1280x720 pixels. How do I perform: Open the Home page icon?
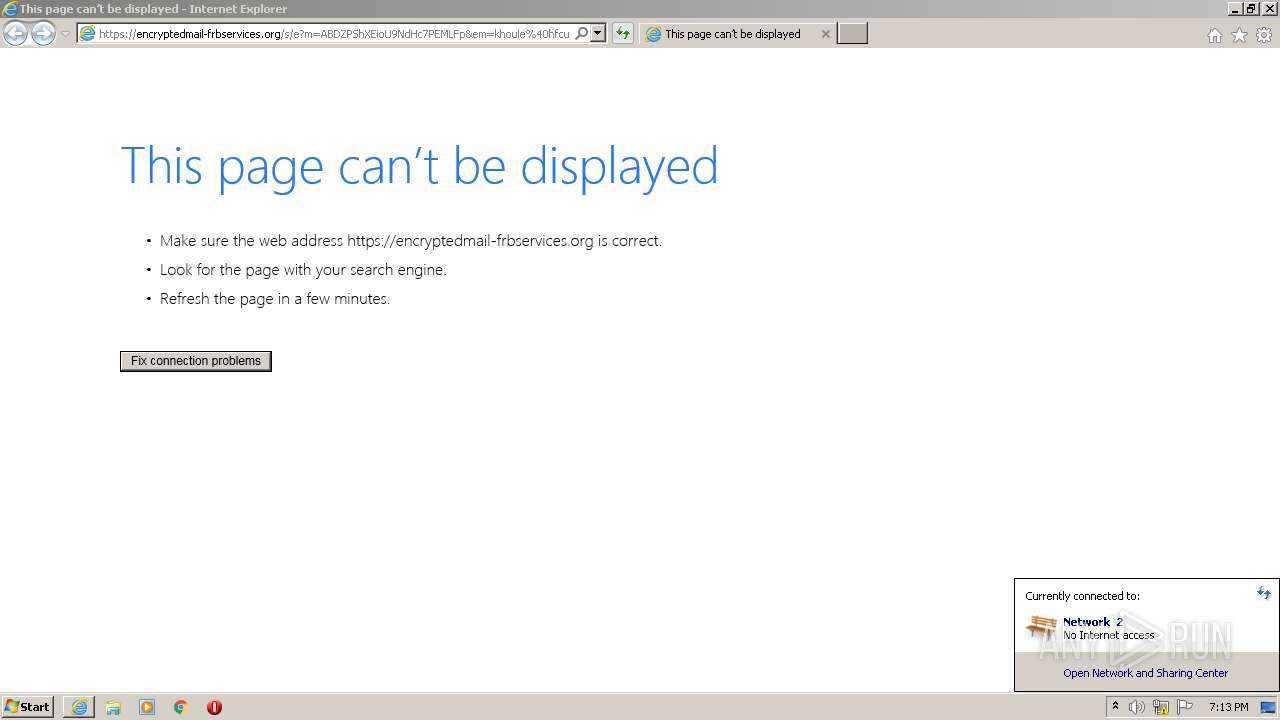pos(1214,35)
